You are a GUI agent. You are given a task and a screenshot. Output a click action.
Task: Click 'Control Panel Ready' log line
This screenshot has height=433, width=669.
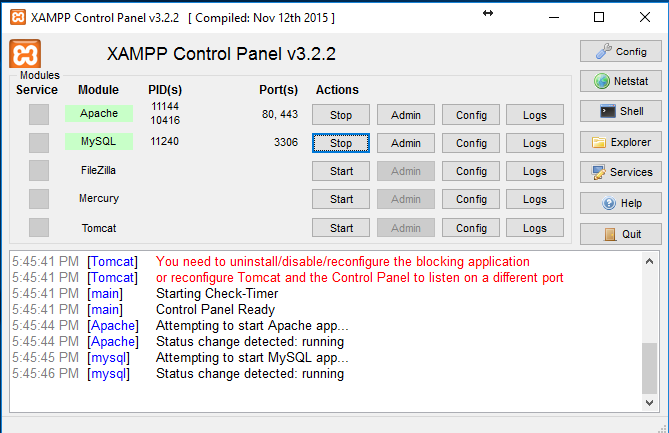click(x=215, y=309)
